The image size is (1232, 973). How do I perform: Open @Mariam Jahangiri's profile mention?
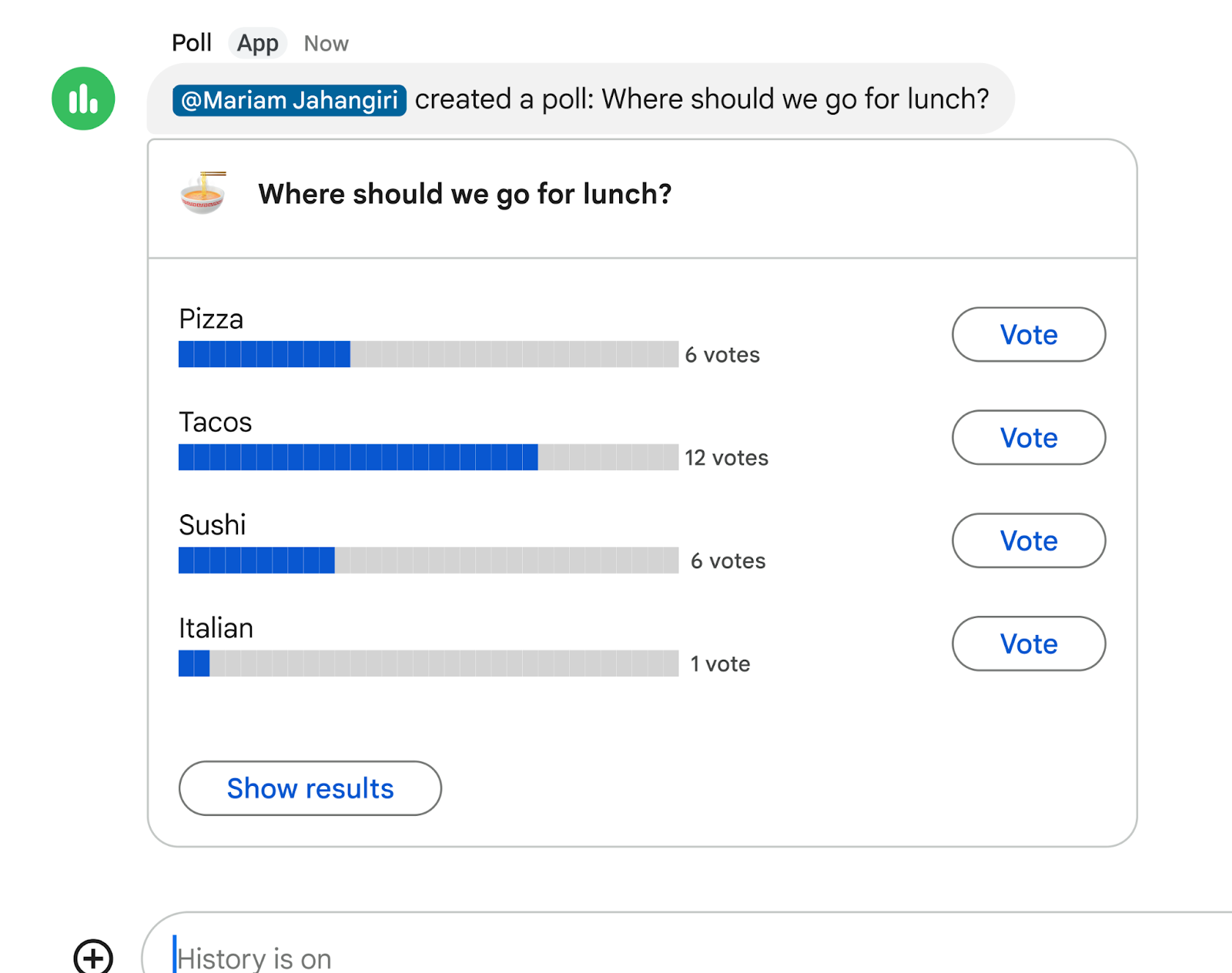tap(290, 99)
